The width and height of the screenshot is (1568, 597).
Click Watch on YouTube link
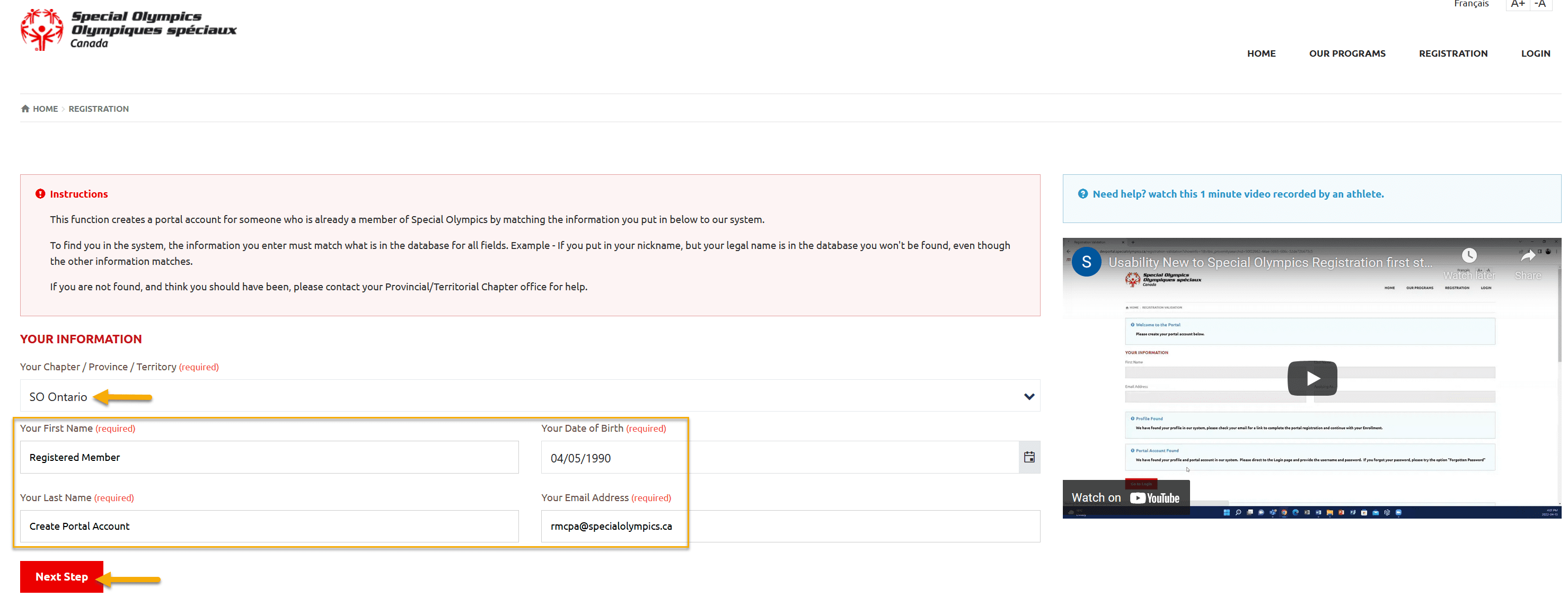1125,498
